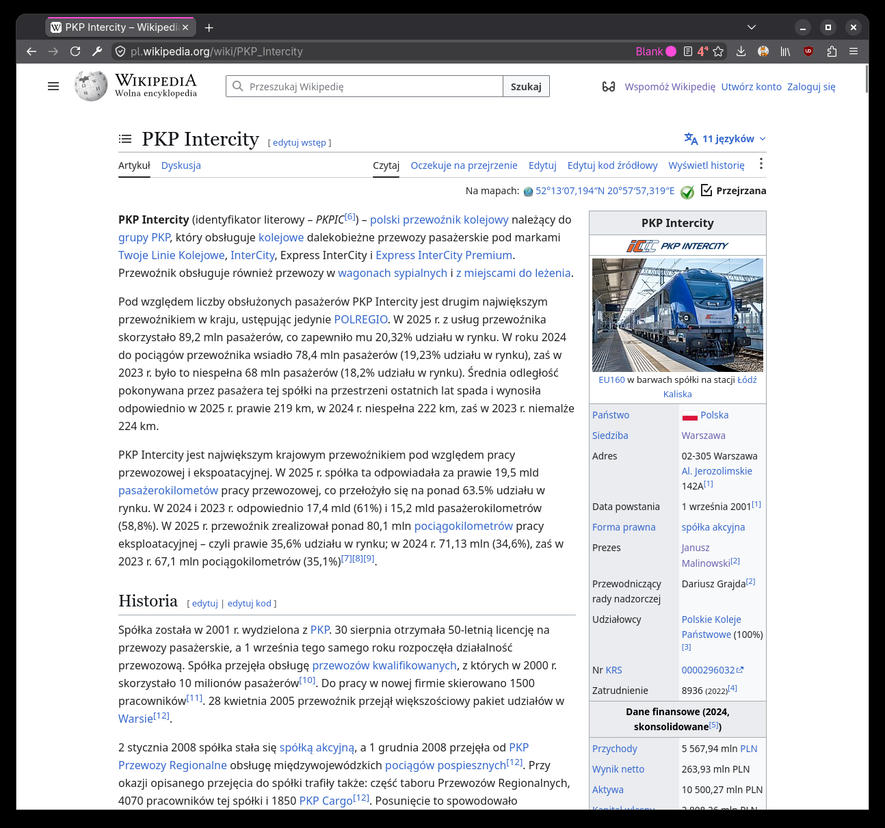Screen dimensions: 885x828
Task: Open the three-dot more options menu
Action: [761, 164]
